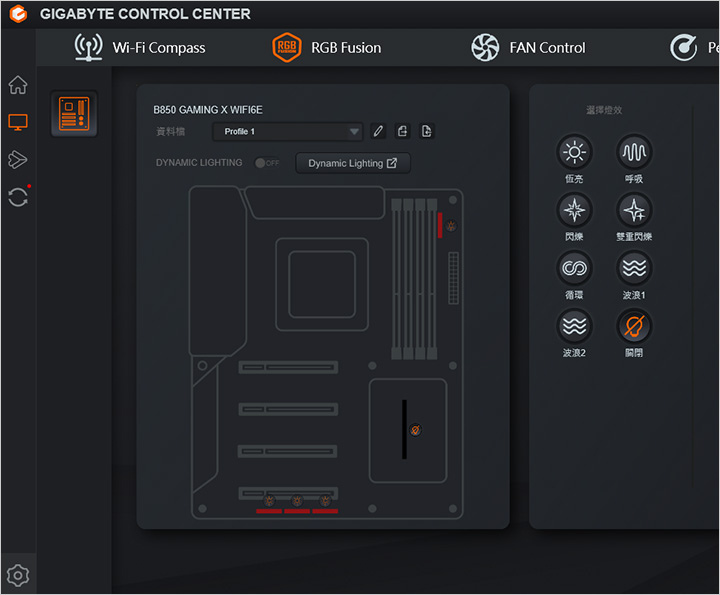Click the Dynamic Lighting button
Screen dimensions: 720x595
coord(353,163)
